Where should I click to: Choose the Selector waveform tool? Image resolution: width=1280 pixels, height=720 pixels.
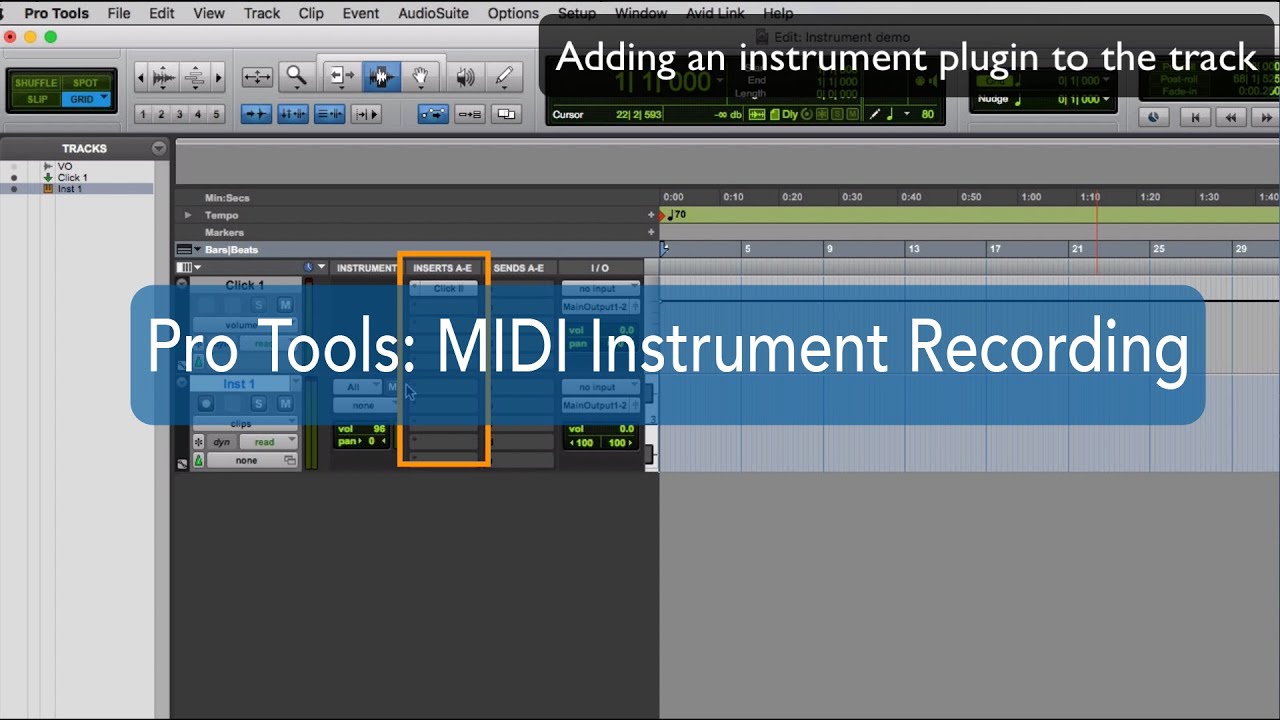point(381,76)
